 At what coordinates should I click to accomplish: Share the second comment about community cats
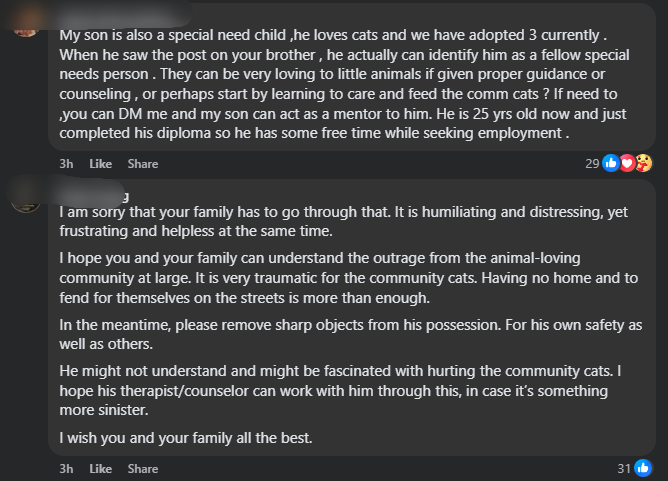(143, 469)
